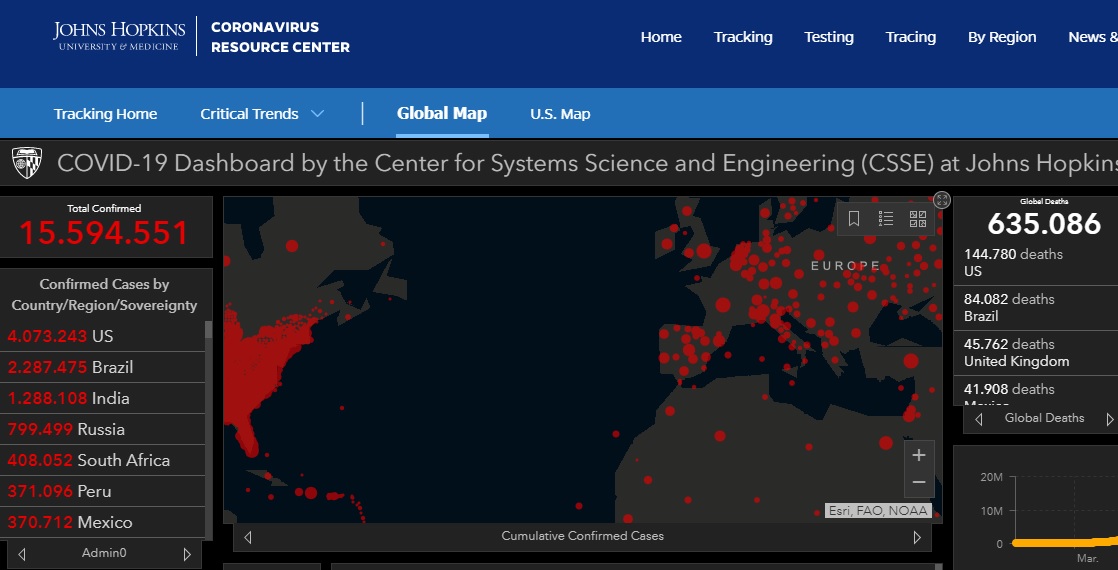Open the Tracing menu item

911,37
